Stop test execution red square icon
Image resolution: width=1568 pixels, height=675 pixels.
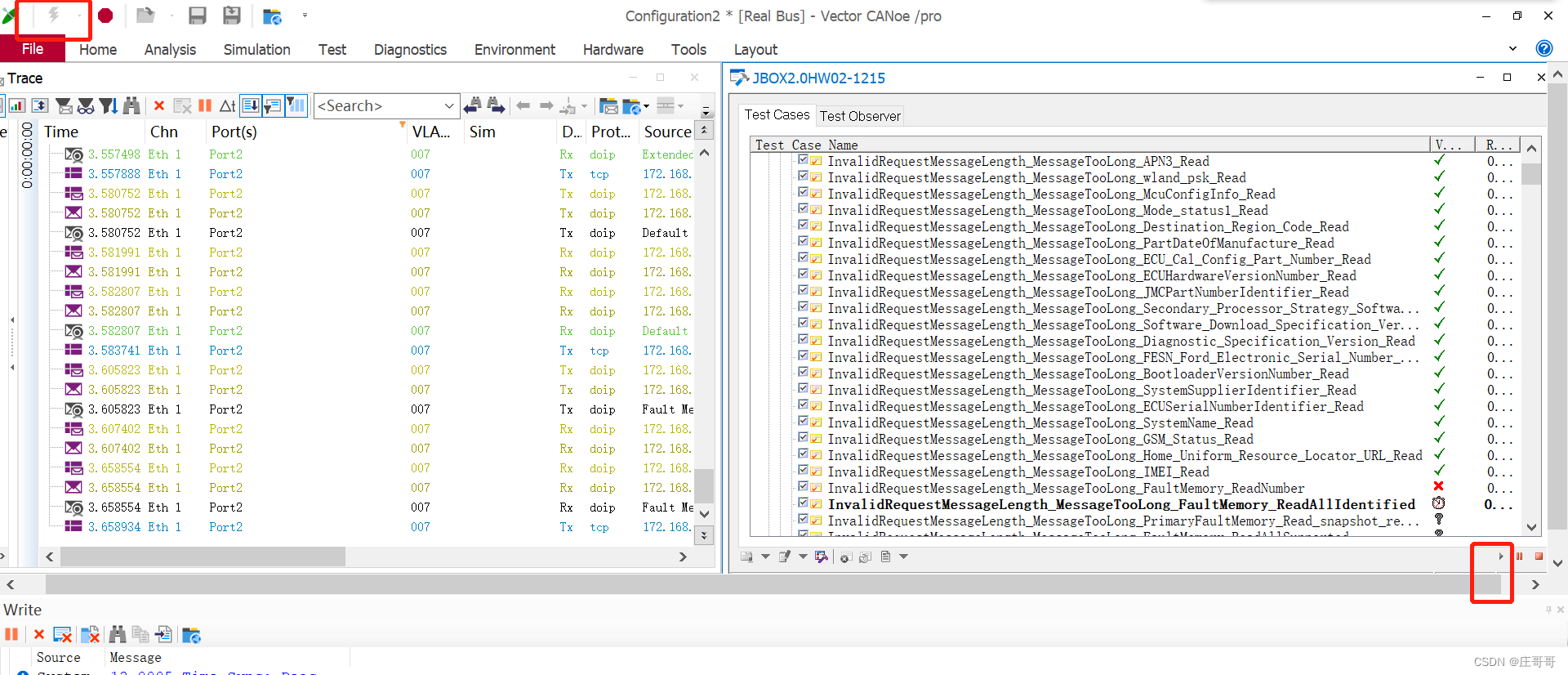click(x=1539, y=557)
